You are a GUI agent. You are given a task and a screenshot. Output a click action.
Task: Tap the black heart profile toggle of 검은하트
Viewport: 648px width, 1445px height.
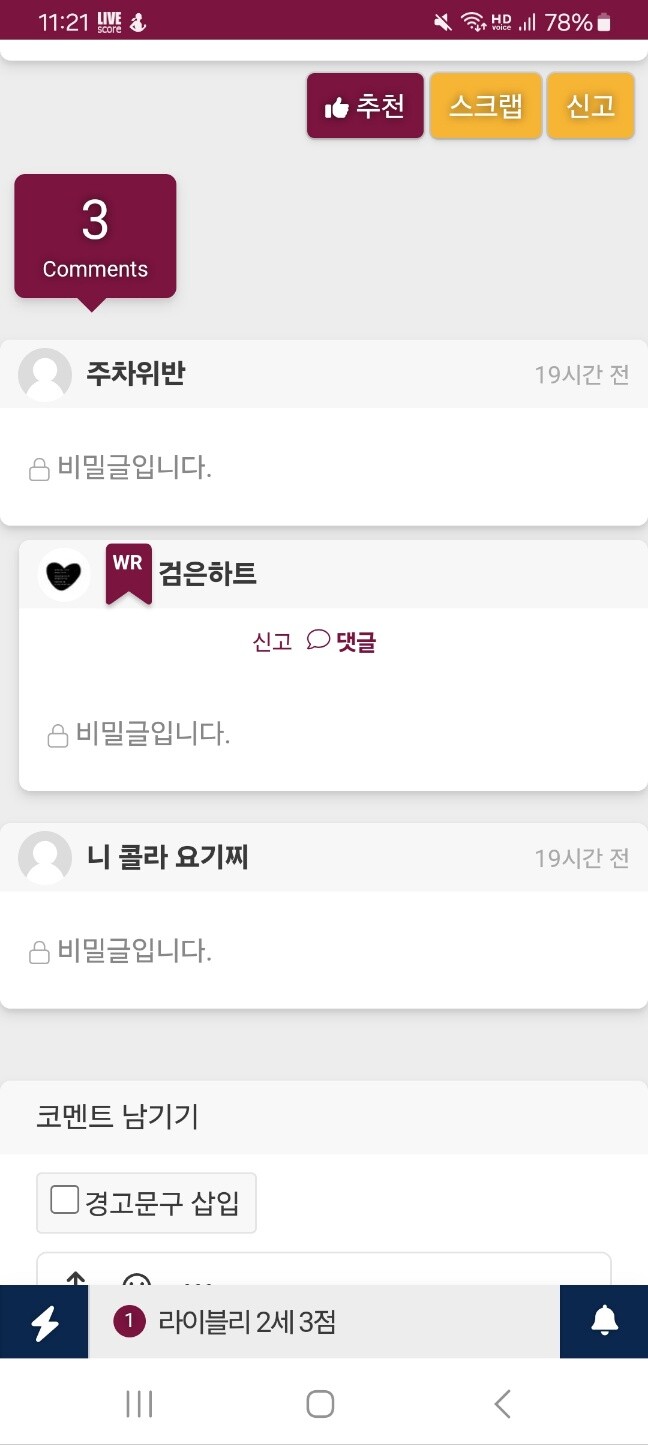pos(63,573)
